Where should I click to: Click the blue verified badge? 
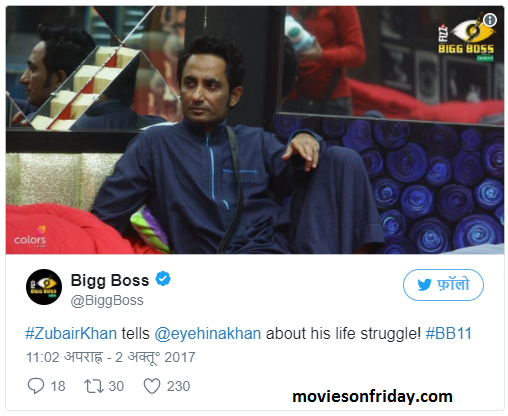(163, 279)
